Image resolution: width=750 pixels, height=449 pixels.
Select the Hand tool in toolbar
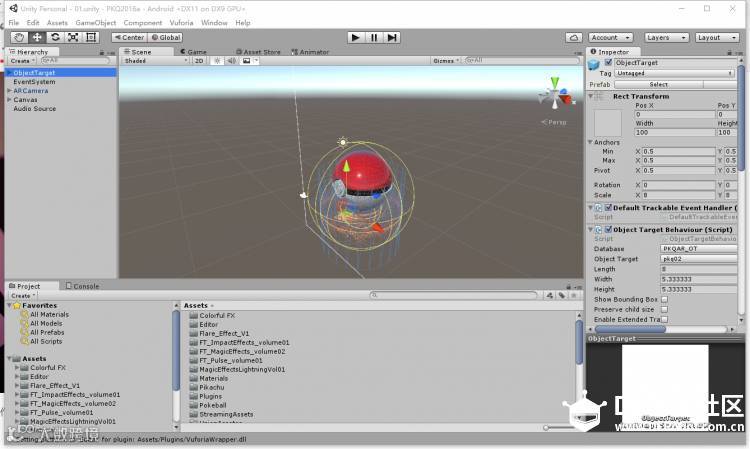click(19, 37)
